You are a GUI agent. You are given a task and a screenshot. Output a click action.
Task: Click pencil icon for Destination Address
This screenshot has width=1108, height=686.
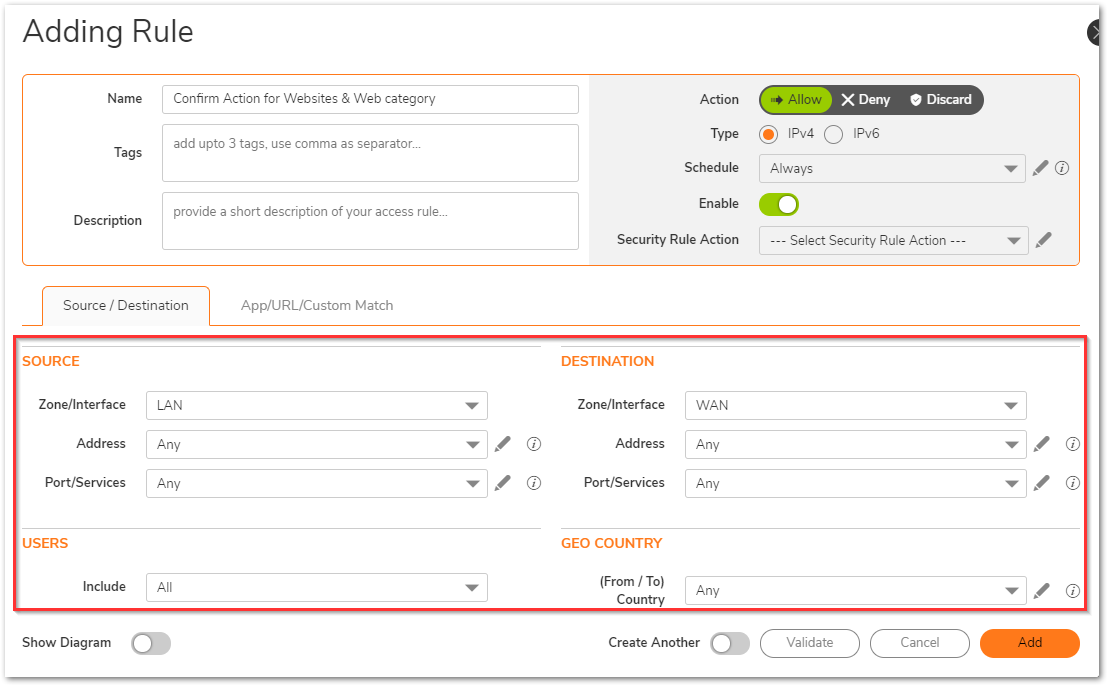coord(1042,444)
